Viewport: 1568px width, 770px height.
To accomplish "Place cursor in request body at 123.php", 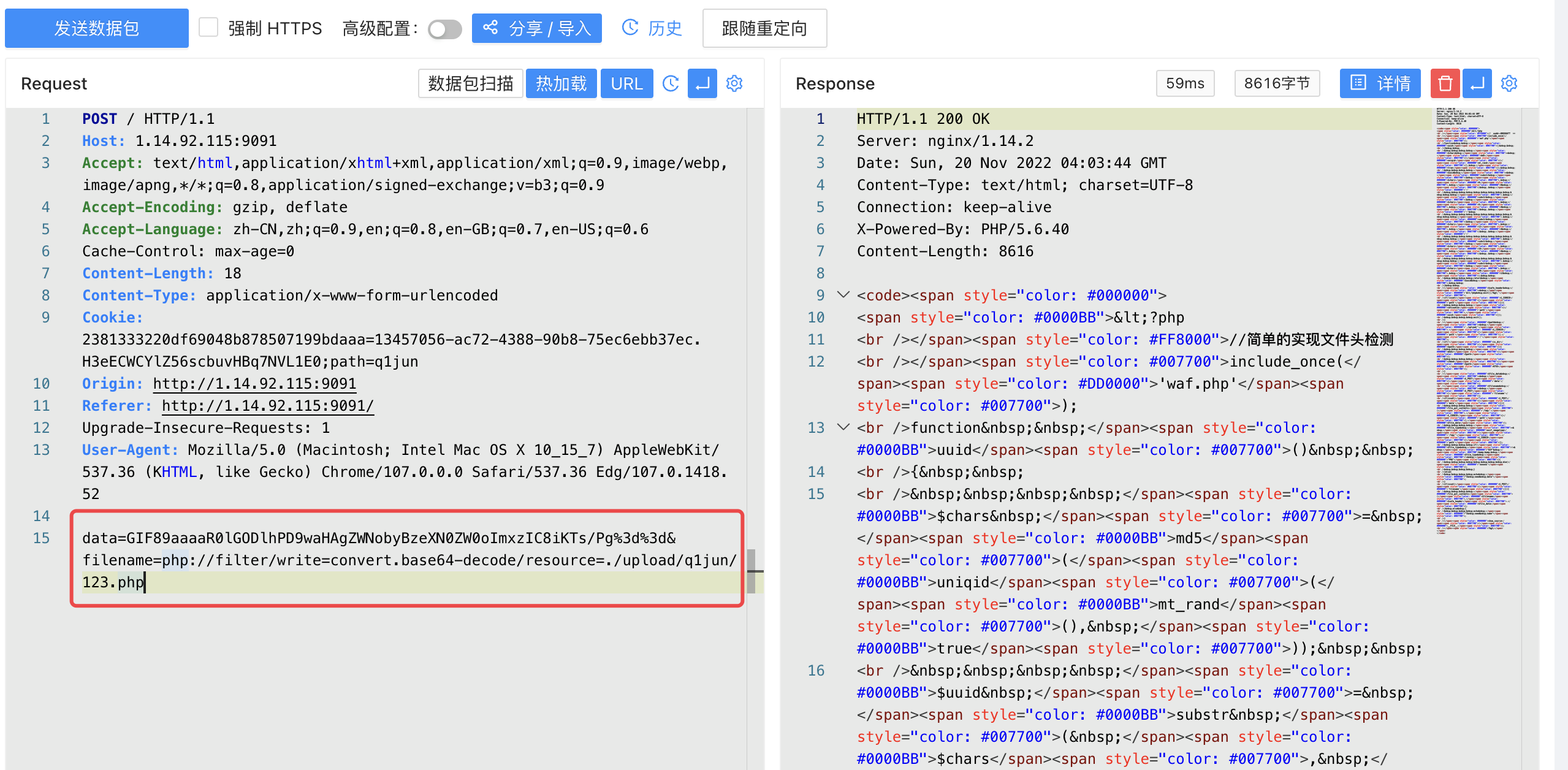I will click(113, 582).
